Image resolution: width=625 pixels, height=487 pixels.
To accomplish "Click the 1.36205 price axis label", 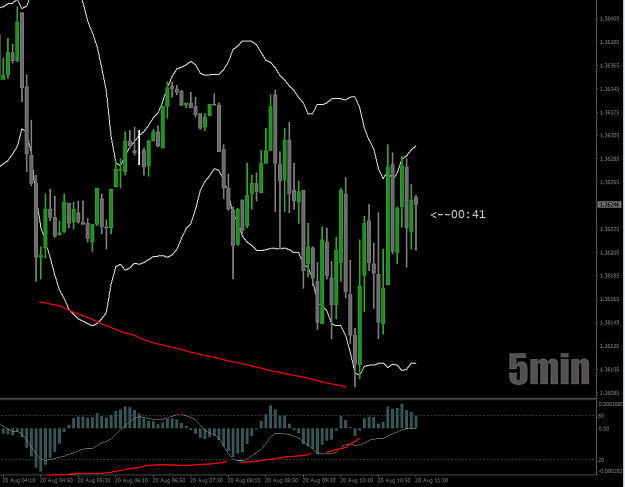I will [610, 252].
